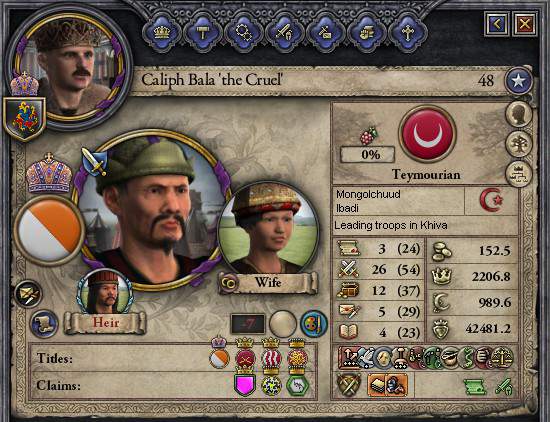Open the family tree button
This screenshot has height=422, width=550.
[x=518, y=144]
